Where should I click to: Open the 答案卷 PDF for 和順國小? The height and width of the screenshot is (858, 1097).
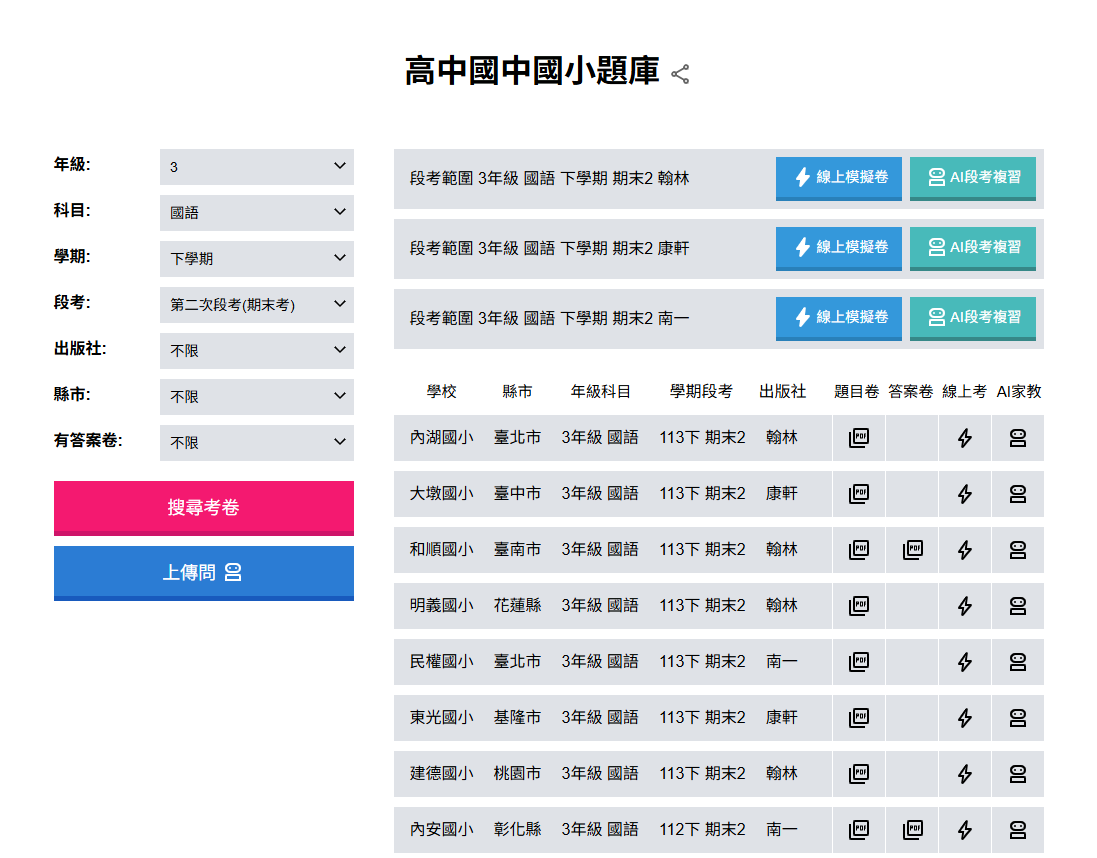(911, 549)
